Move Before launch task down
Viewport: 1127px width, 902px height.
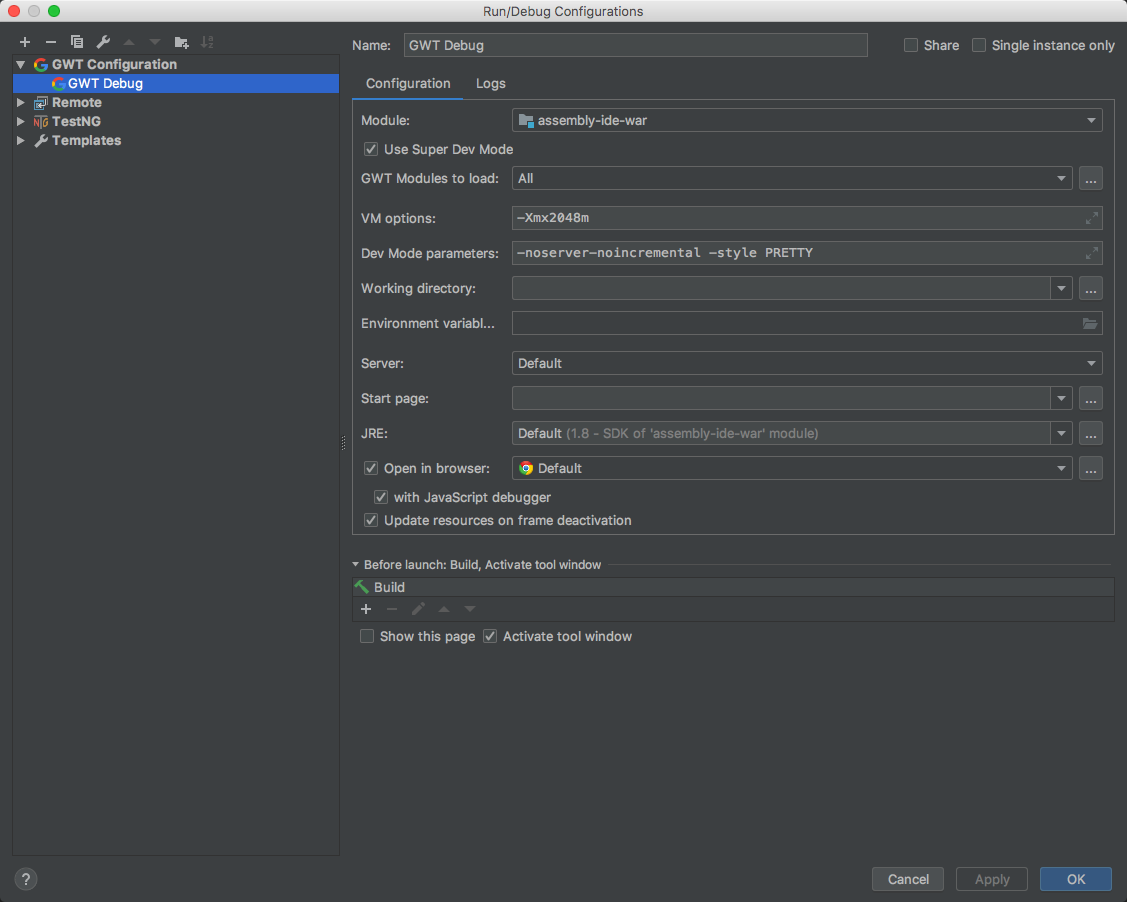point(470,609)
